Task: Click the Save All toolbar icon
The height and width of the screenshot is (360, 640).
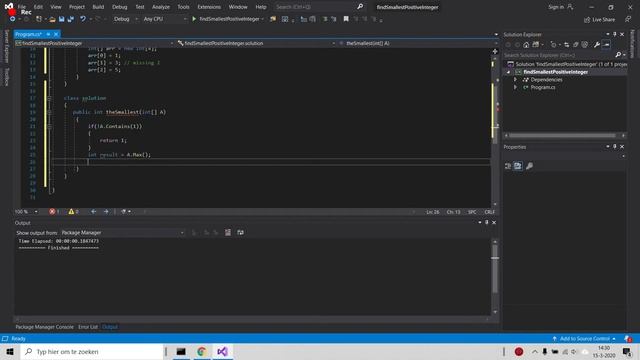Action: (x=71, y=19)
